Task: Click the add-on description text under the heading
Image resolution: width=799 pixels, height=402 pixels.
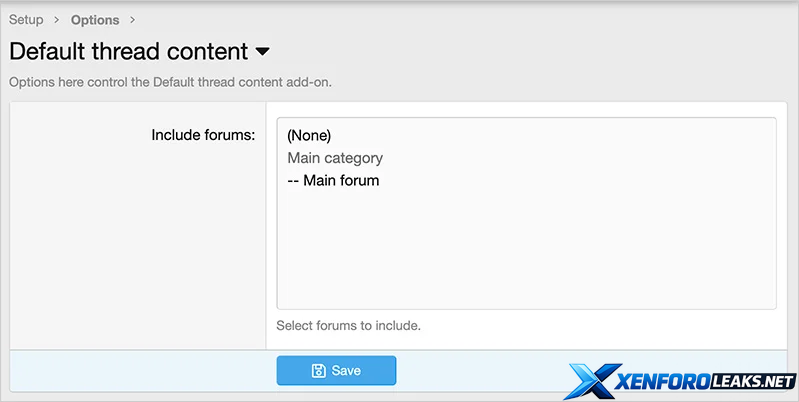Action: click(170, 82)
